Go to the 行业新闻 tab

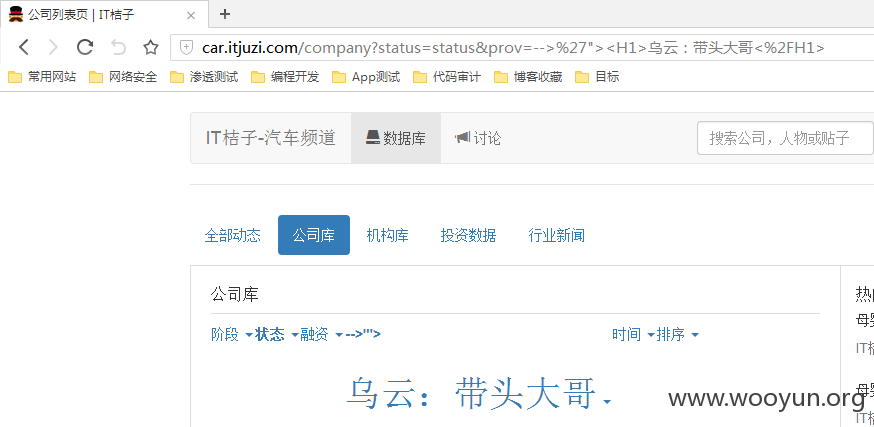[556, 235]
